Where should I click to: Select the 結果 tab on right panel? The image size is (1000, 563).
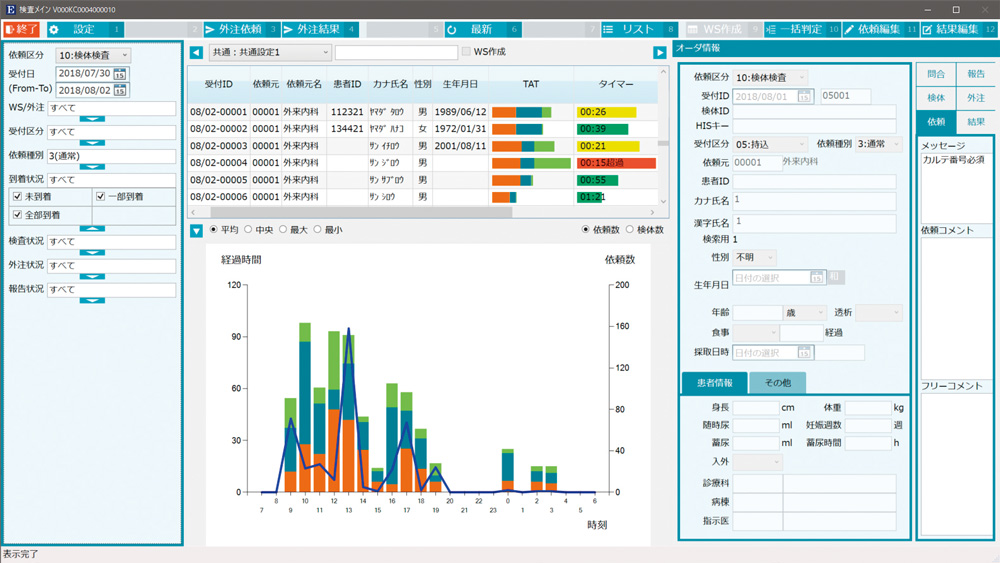pyautogui.click(x=975, y=122)
